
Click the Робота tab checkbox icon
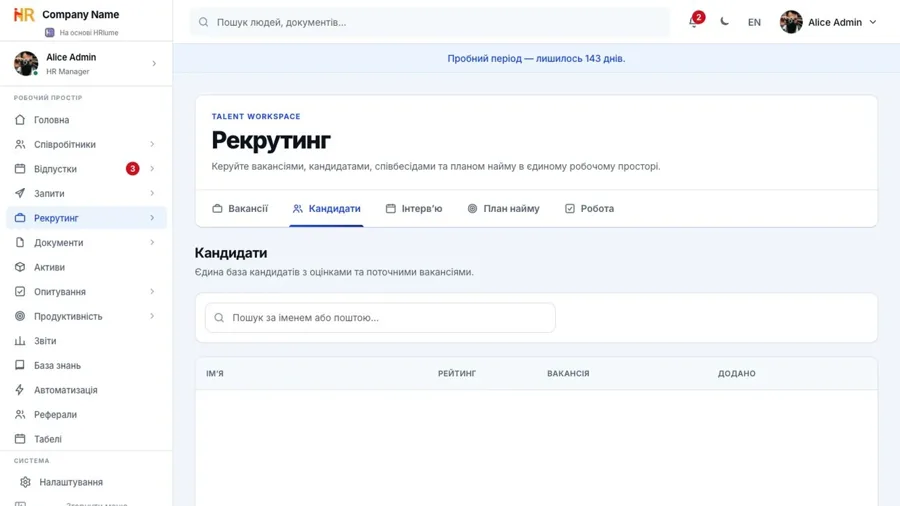pyautogui.click(x=569, y=209)
